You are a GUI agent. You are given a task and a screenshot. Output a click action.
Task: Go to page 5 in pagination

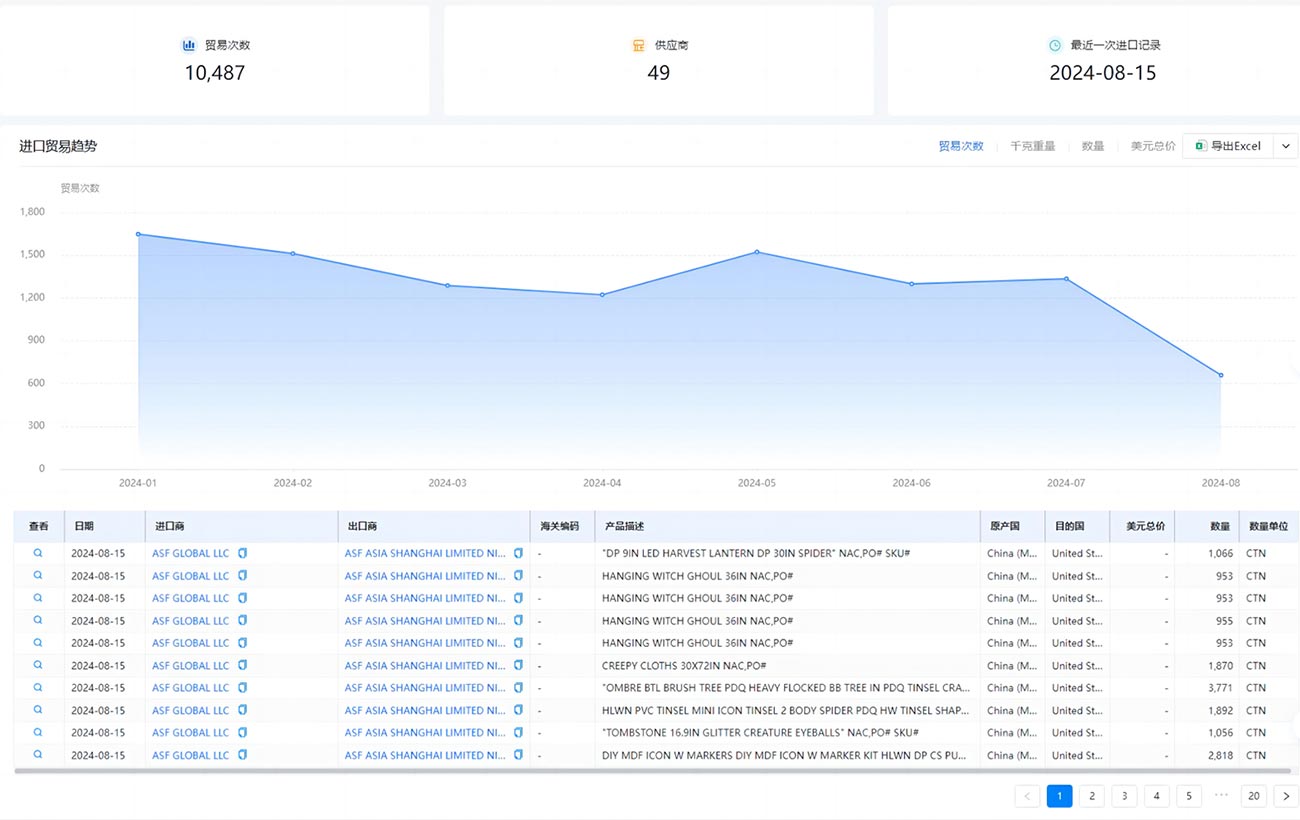[x=1188, y=796]
